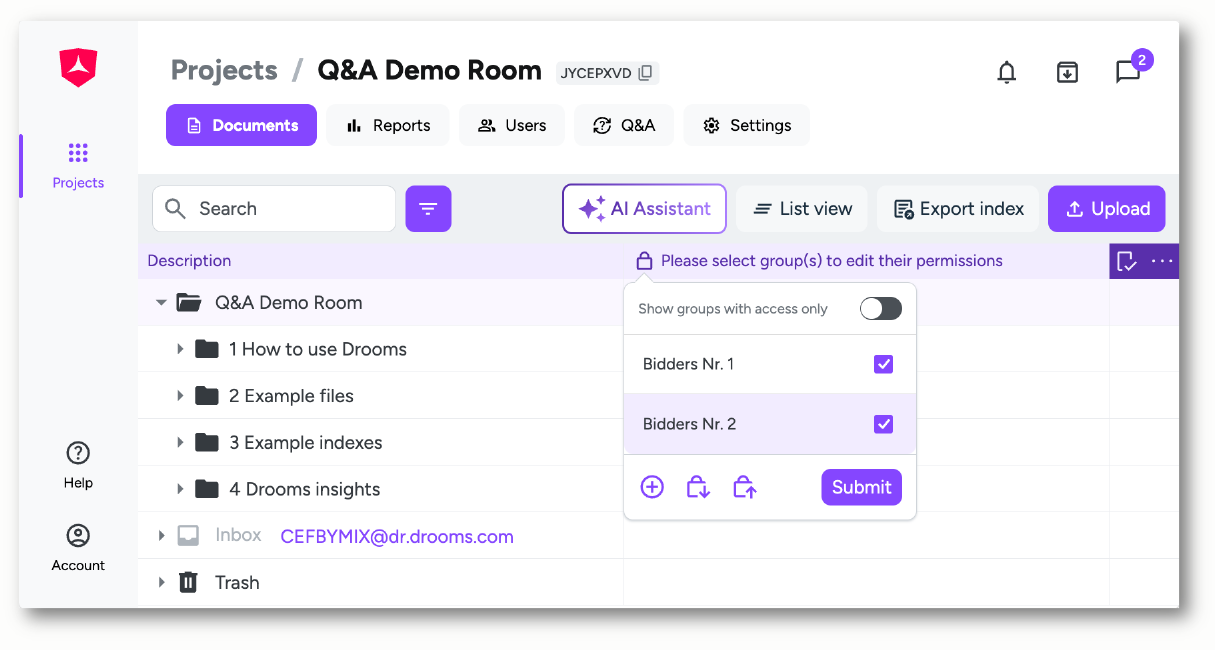Click the Description column header
Viewport: 1215px width, 650px height.
189,261
